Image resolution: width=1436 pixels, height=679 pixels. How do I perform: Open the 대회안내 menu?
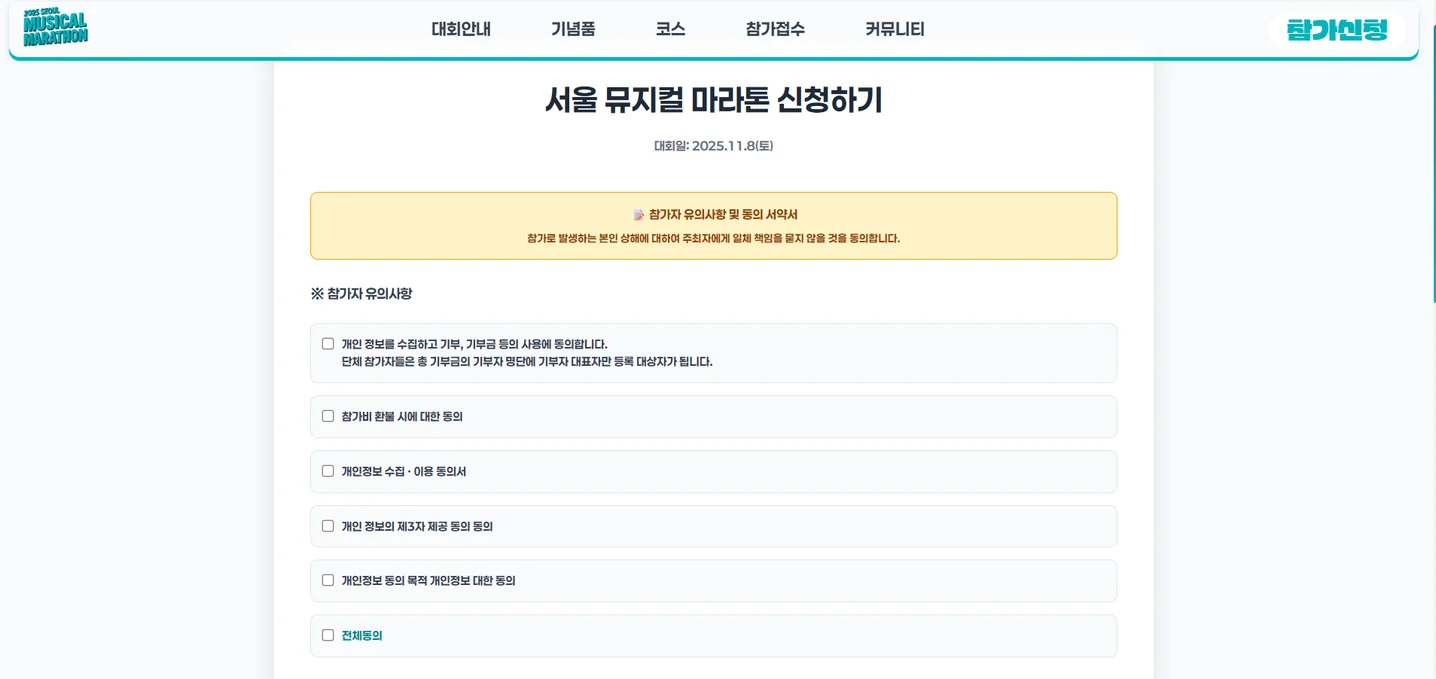(461, 29)
